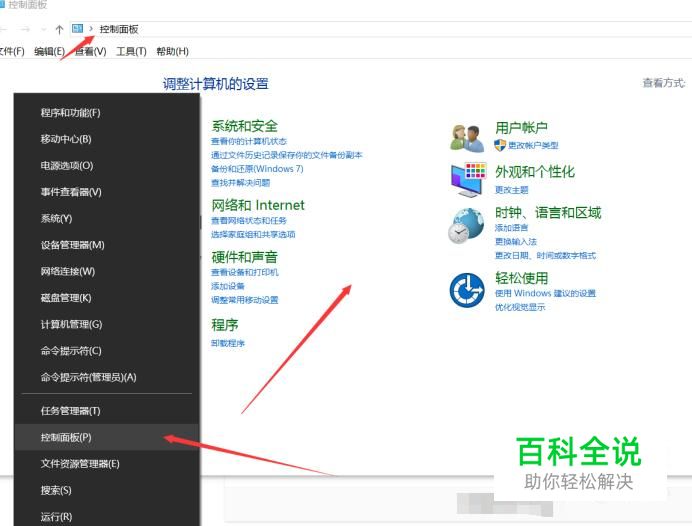Click the 更改帐户类型 link
692x526 pixels.
(x=533, y=145)
